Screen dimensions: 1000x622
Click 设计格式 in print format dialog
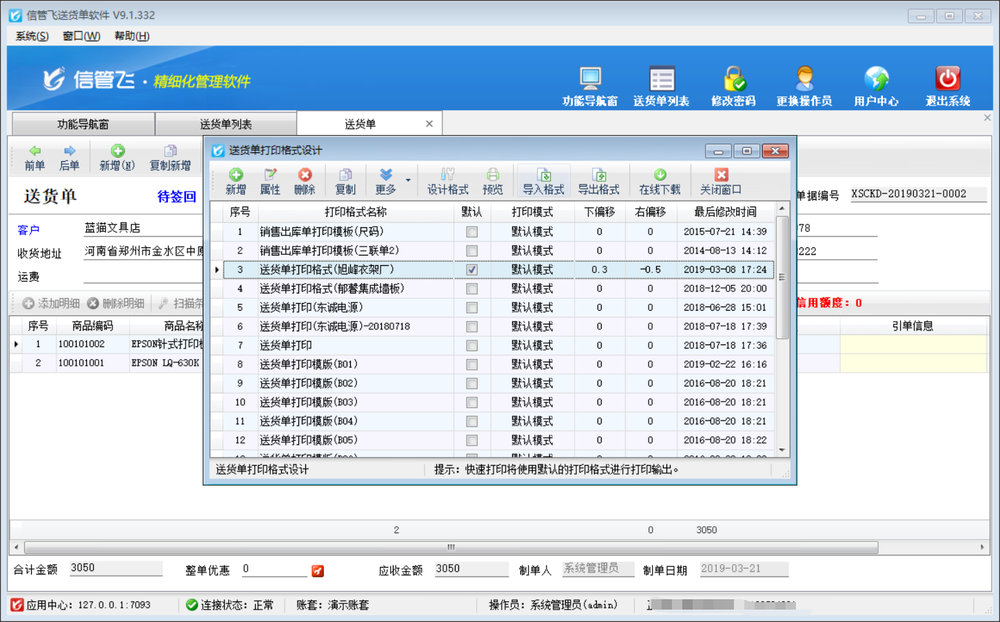pyautogui.click(x=447, y=181)
